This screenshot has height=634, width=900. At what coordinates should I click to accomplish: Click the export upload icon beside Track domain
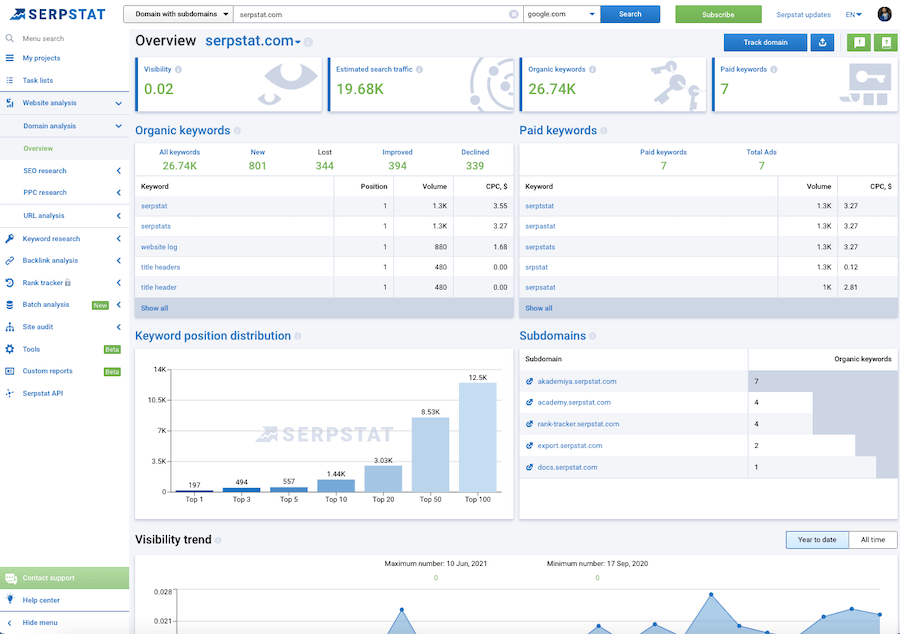point(822,42)
